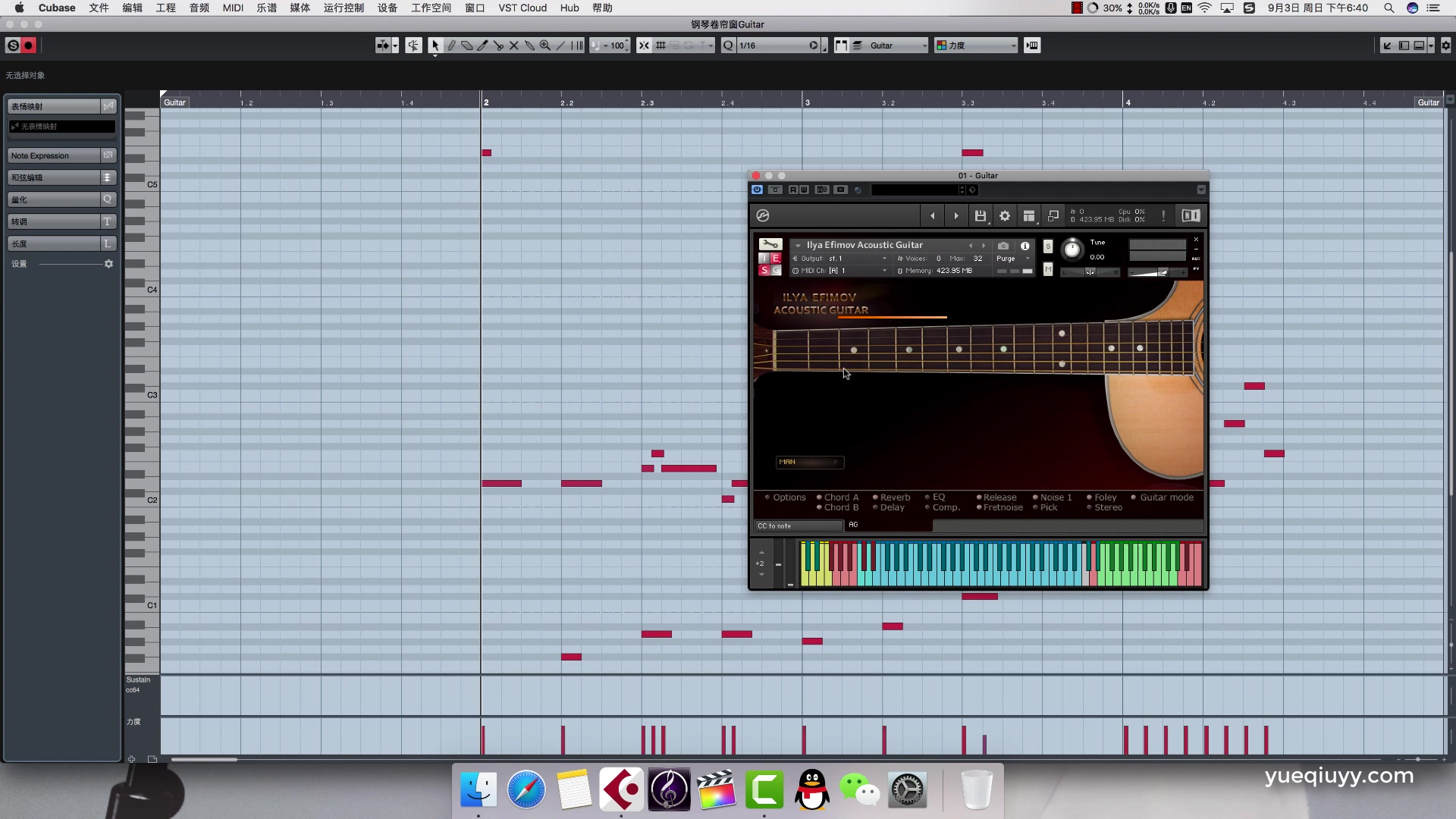Open the 帮助 menu
Image resolution: width=1456 pixels, height=819 pixels.
click(x=602, y=8)
